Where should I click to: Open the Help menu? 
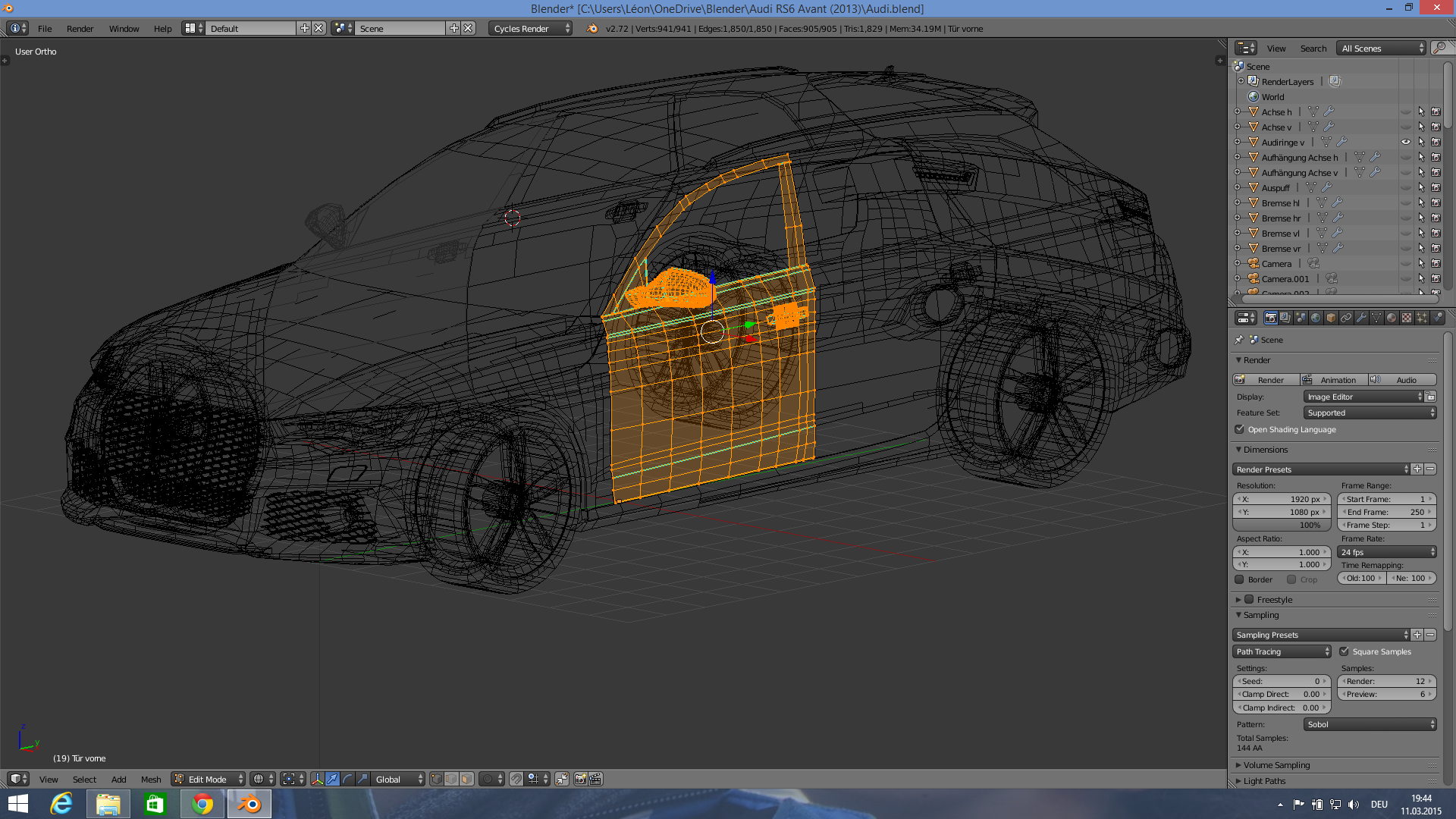pos(162,28)
